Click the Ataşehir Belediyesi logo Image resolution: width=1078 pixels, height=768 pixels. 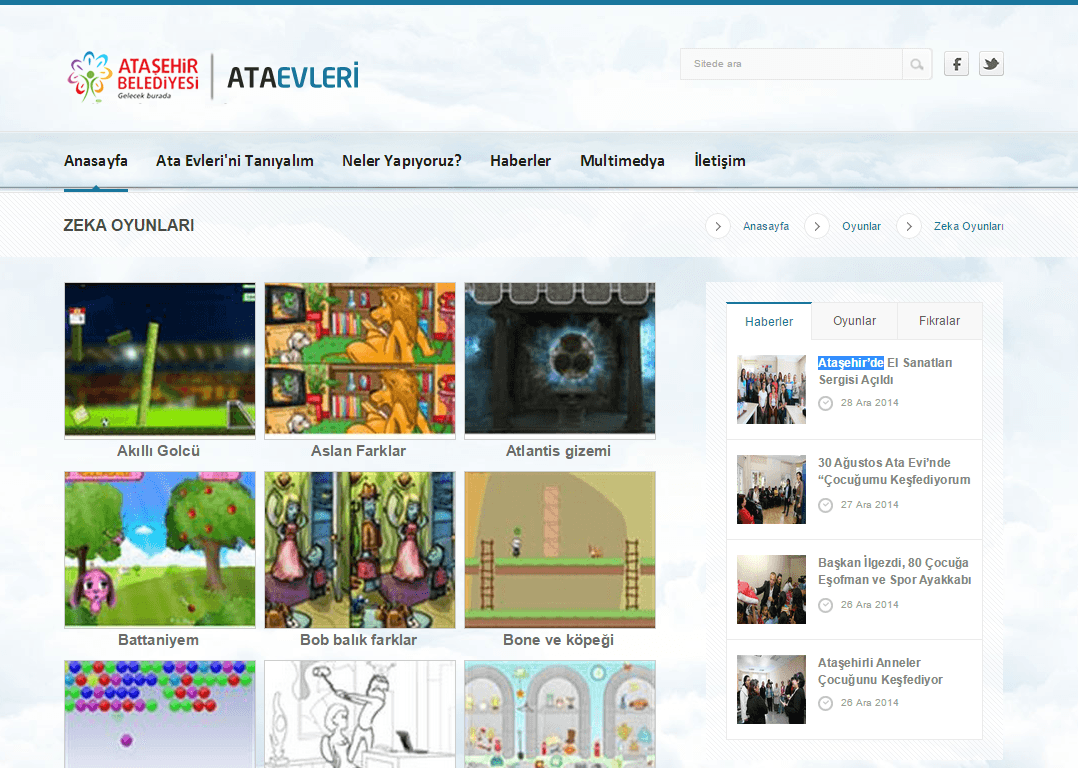(x=133, y=76)
